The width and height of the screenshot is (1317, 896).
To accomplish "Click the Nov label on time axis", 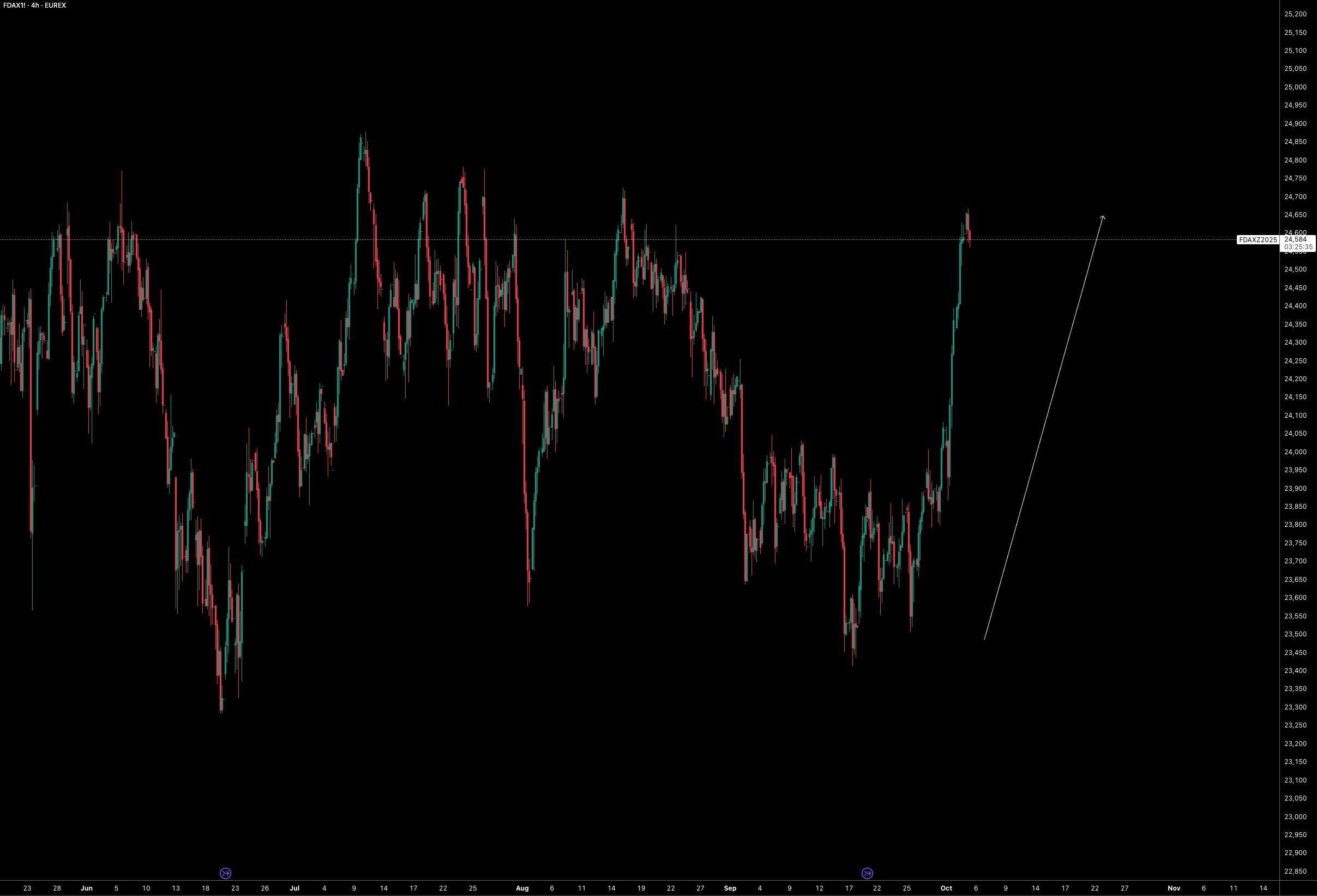I will pyautogui.click(x=1174, y=888).
